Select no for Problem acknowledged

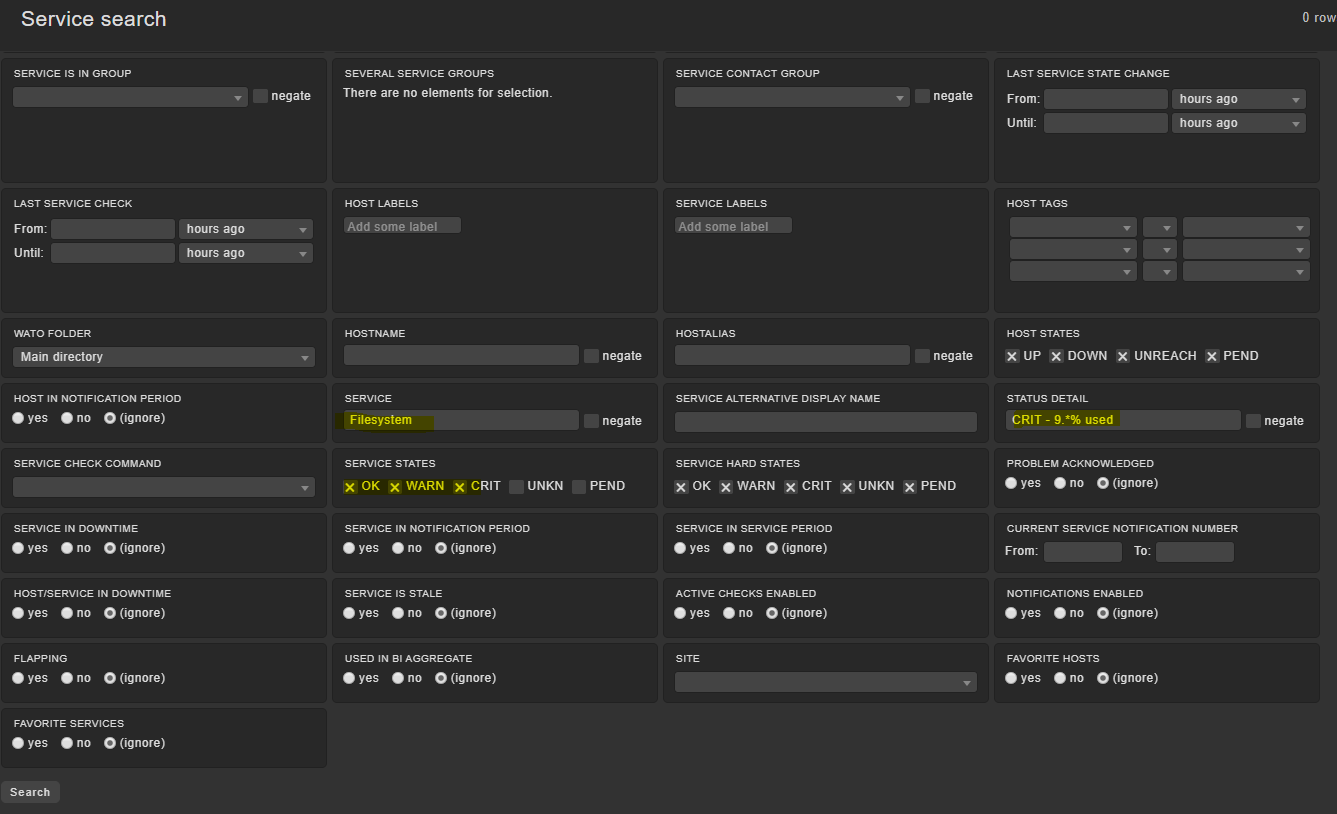[x=1059, y=482]
